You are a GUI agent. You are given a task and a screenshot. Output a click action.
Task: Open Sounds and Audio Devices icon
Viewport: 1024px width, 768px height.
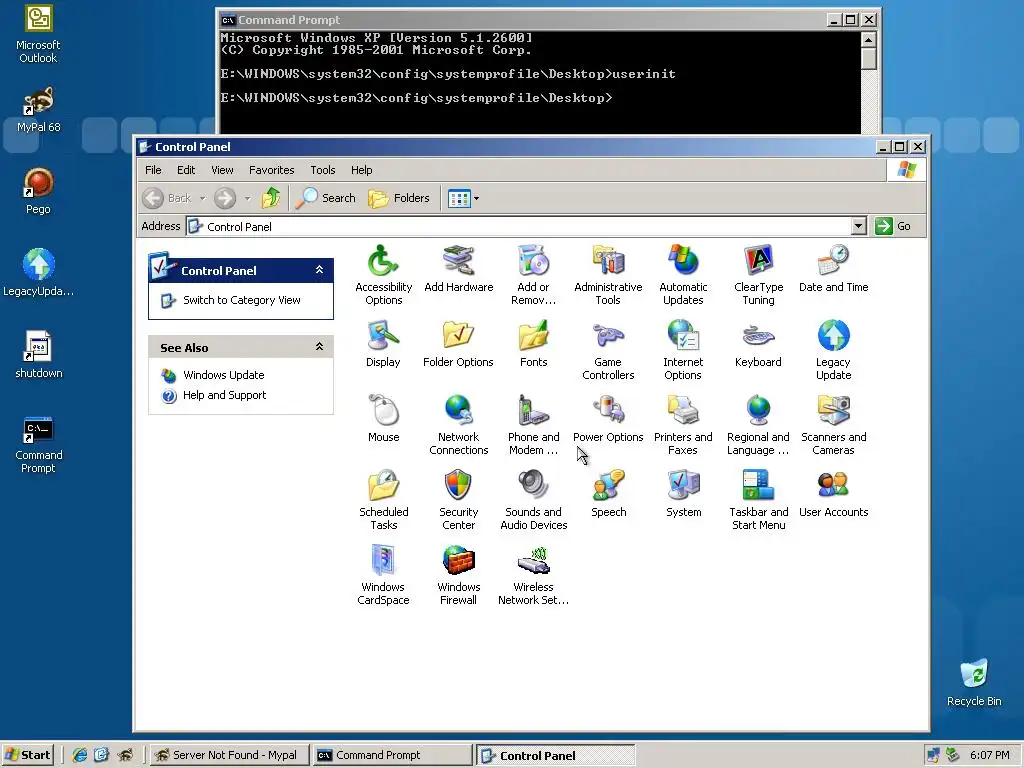[534, 500]
